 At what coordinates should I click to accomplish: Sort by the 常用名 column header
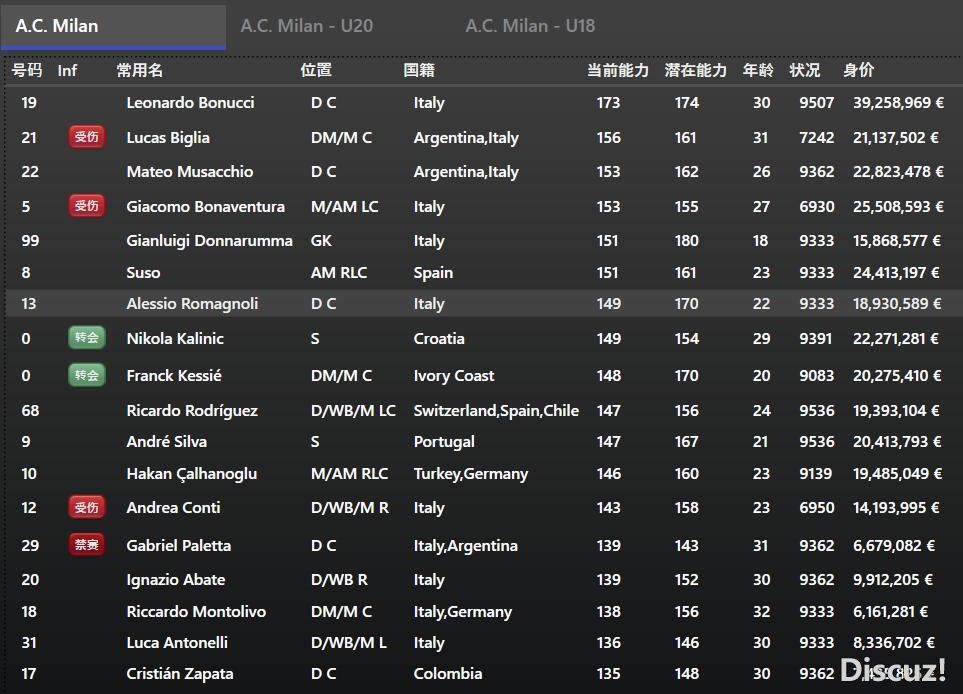(x=140, y=70)
